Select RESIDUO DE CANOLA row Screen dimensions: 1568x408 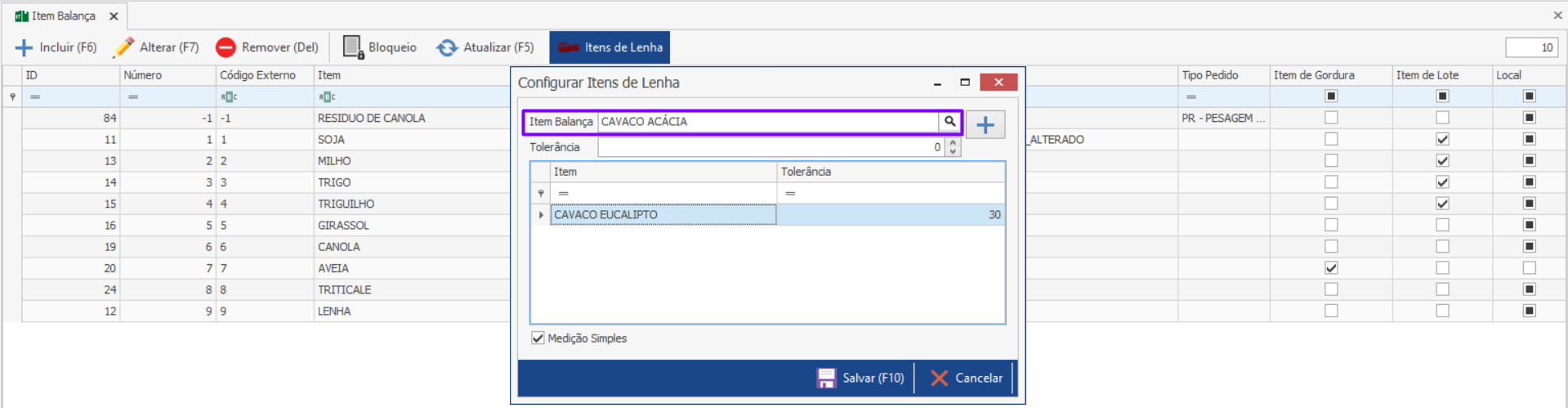click(371, 119)
